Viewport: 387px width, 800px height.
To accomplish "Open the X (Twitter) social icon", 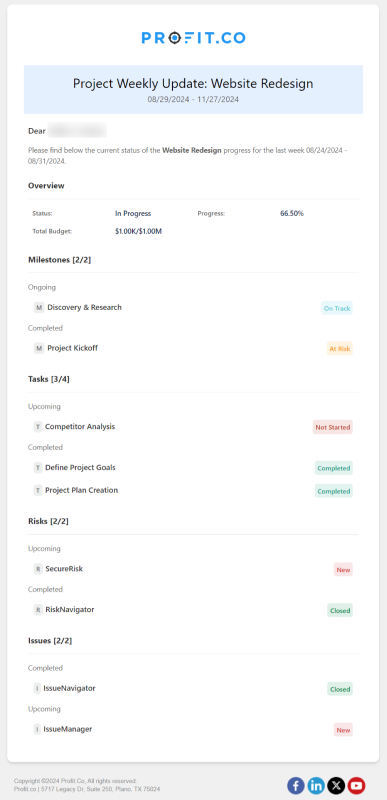I will (336, 785).
